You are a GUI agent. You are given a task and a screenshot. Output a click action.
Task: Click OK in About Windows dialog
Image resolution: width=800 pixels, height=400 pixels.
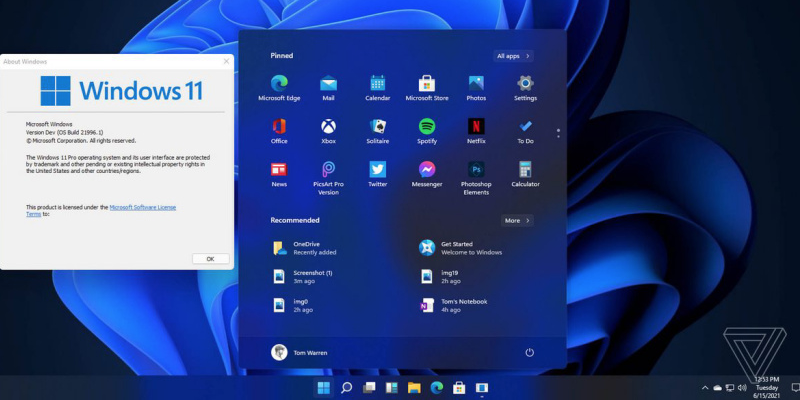210,258
